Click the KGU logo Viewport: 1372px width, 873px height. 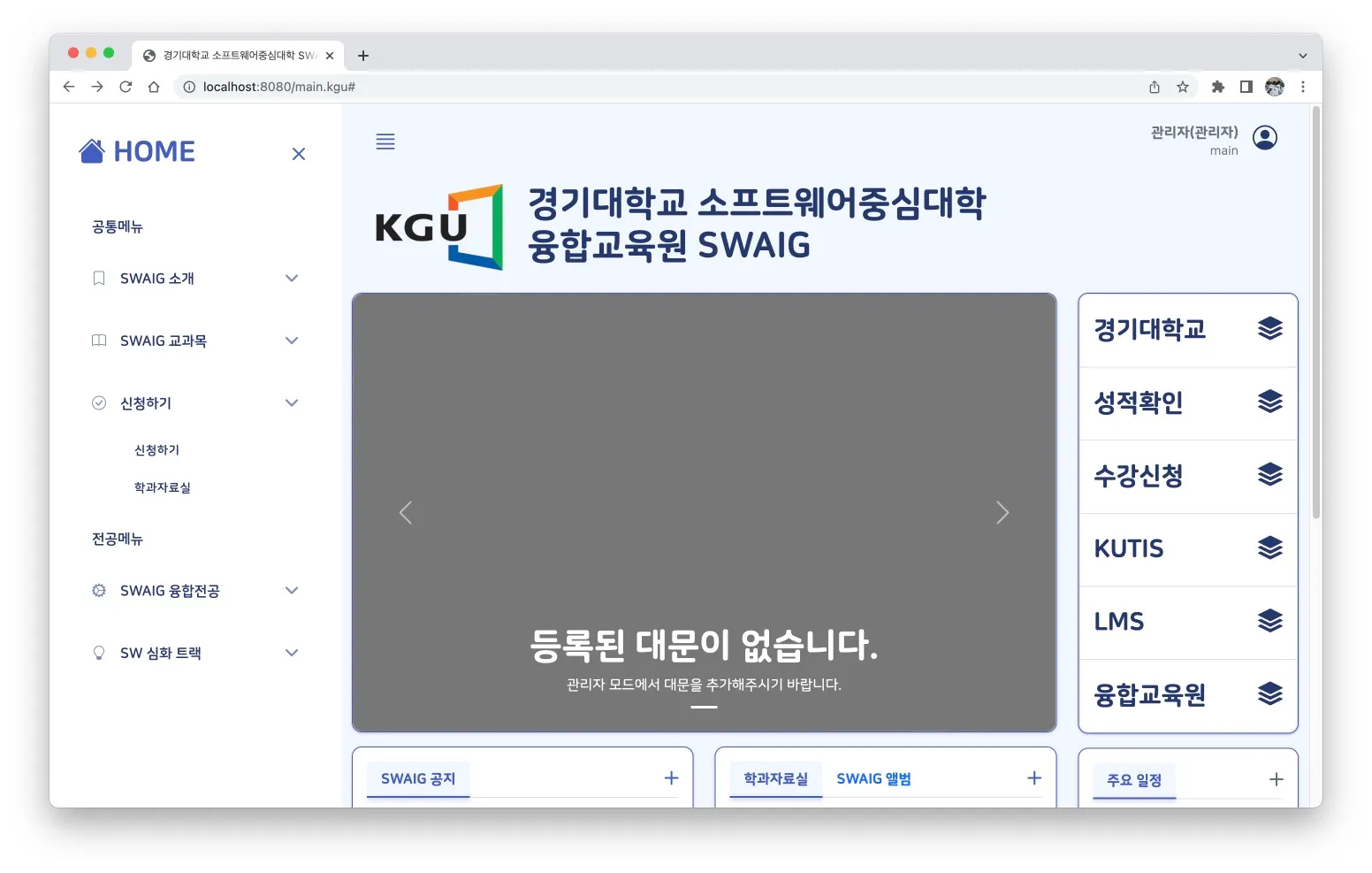tap(438, 226)
